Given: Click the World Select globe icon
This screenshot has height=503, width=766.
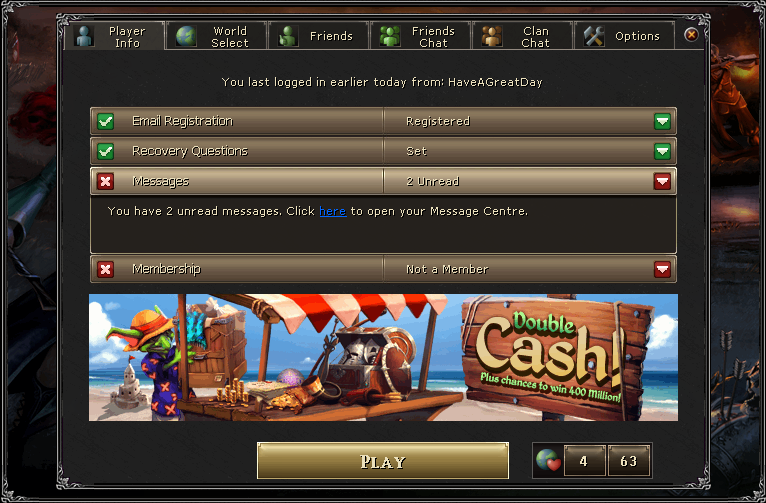Looking at the screenshot, I should tap(186, 36).
